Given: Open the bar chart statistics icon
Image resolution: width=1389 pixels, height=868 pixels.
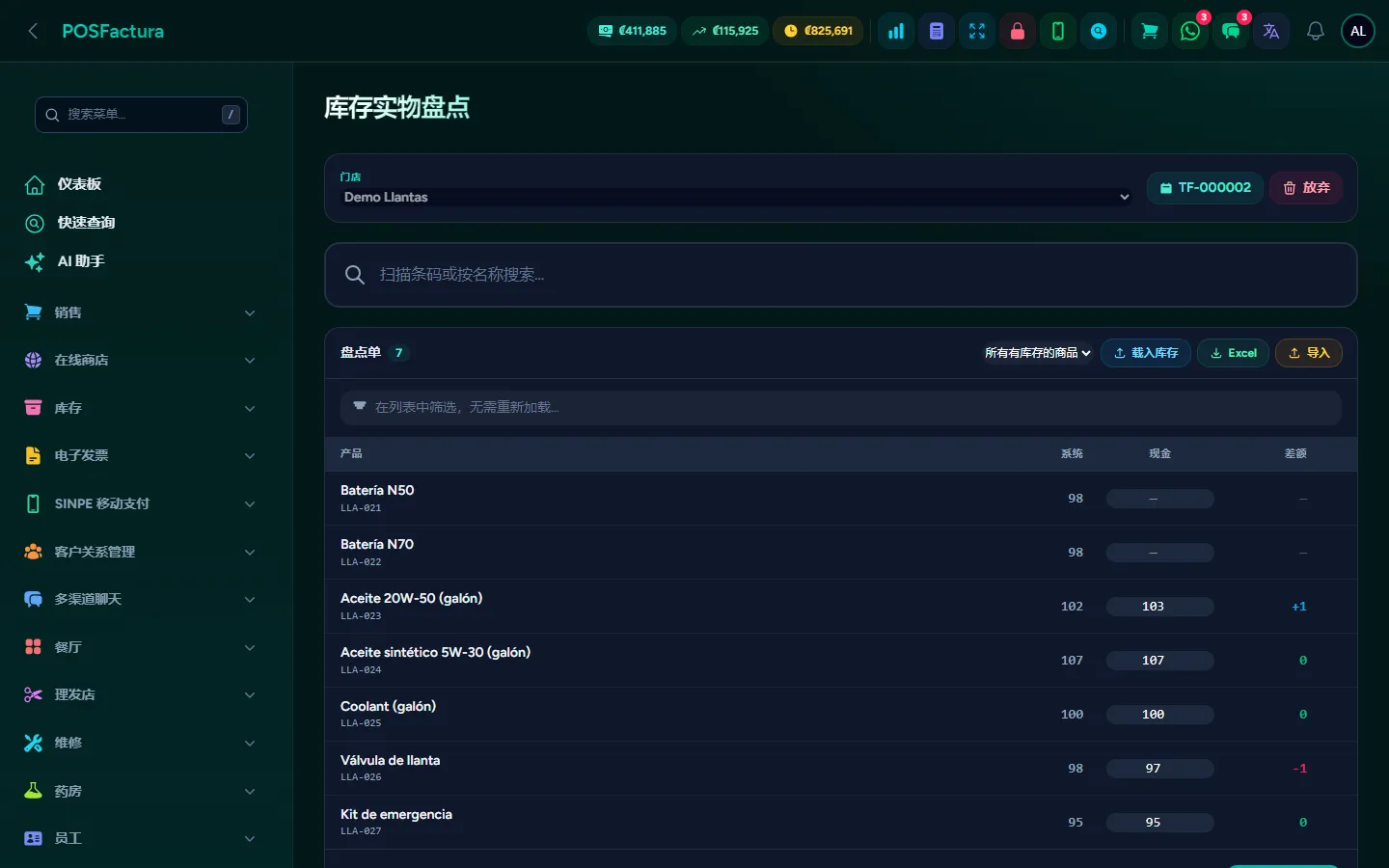Looking at the screenshot, I should coord(896,31).
